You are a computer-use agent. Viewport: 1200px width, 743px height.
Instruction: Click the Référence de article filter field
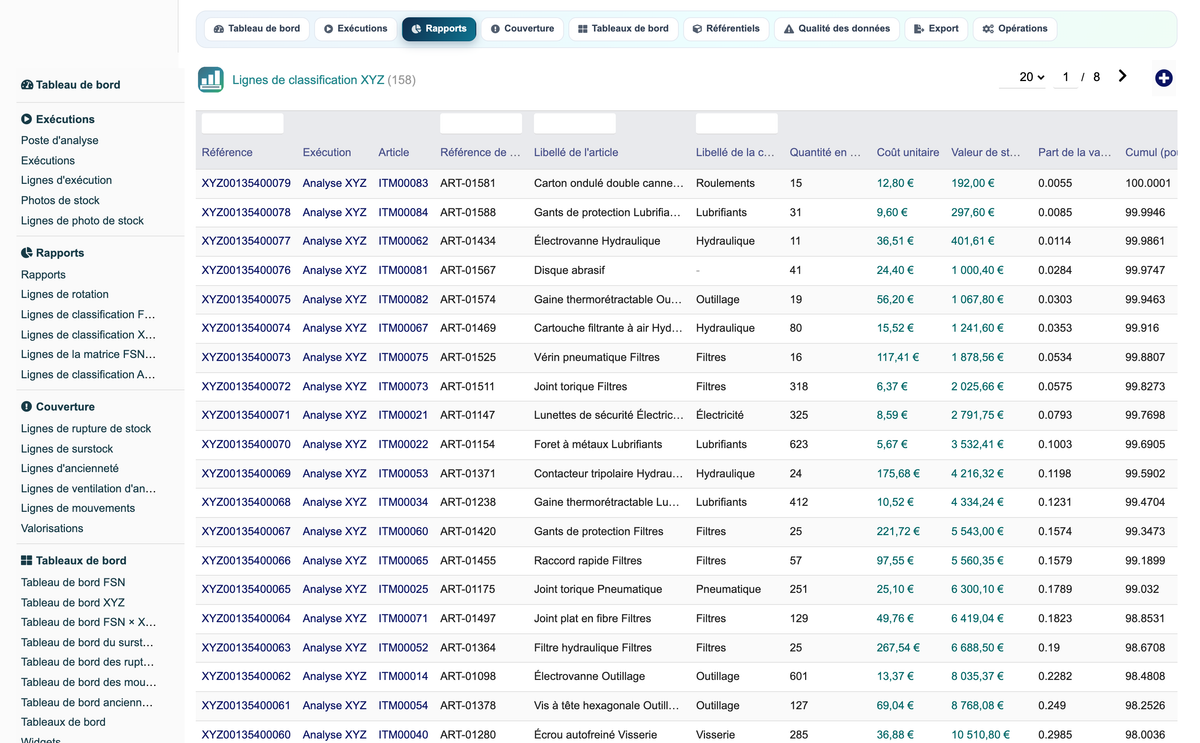(x=481, y=123)
